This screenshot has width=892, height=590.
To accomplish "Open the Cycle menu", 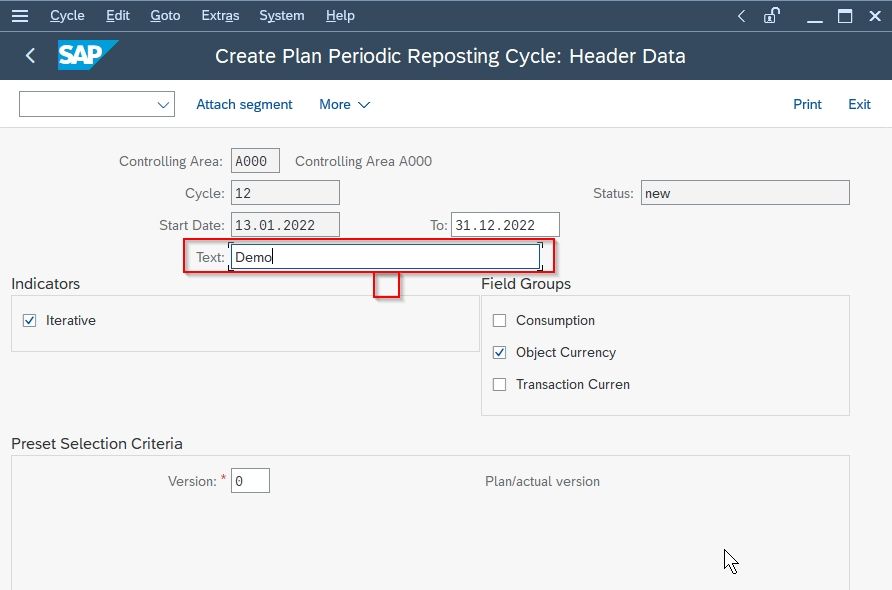I will [x=67, y=16].
